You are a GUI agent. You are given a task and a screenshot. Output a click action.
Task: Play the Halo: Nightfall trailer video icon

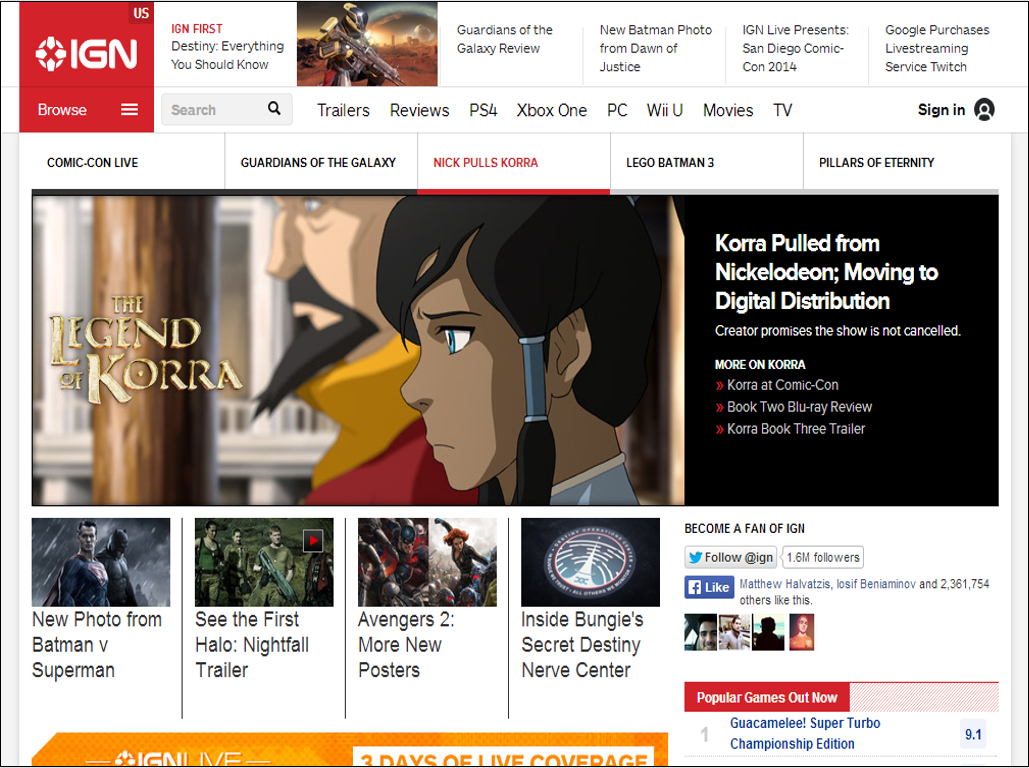tap(313, 541)
